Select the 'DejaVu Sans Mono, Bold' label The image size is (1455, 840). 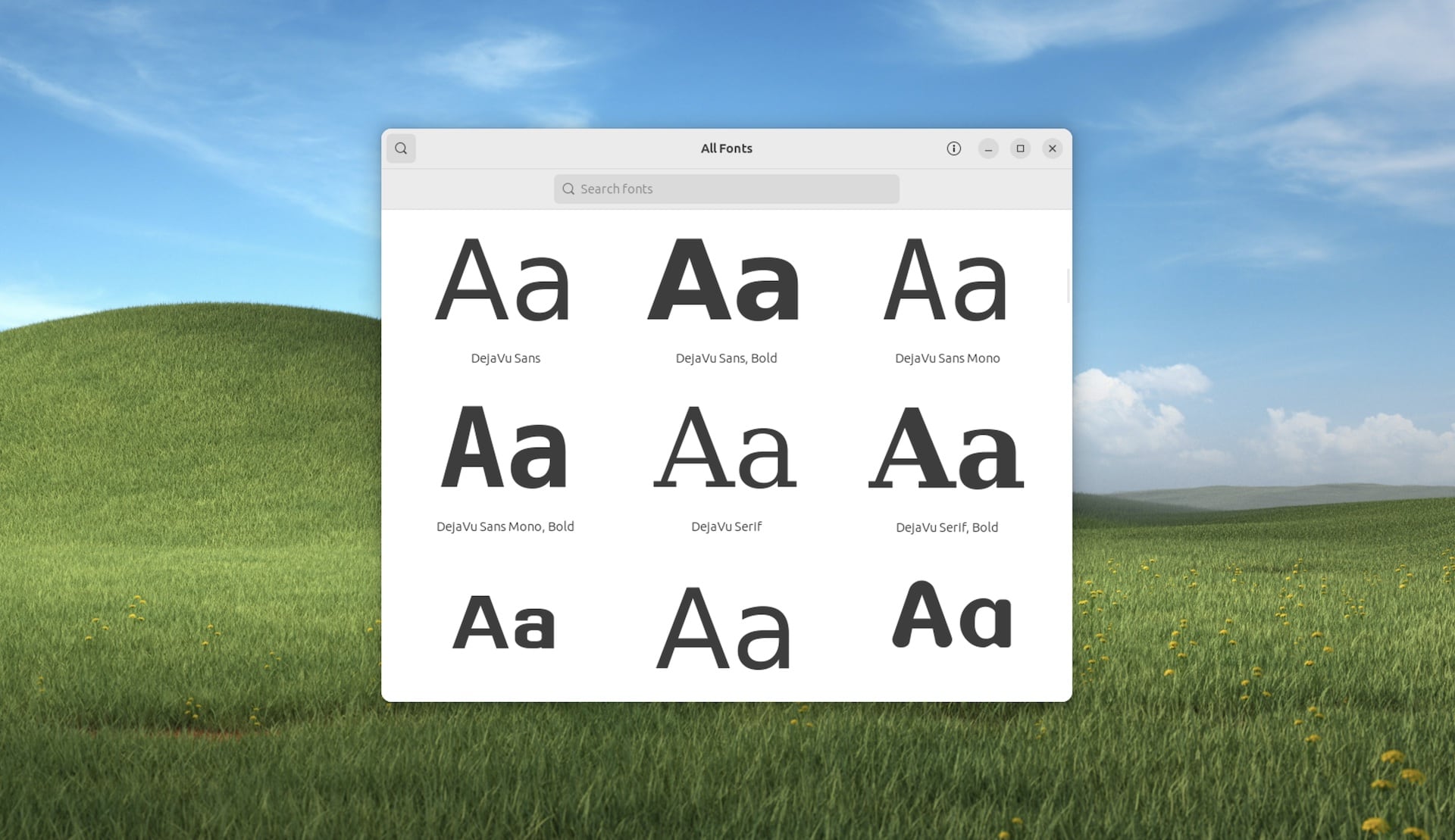[505, 526]
